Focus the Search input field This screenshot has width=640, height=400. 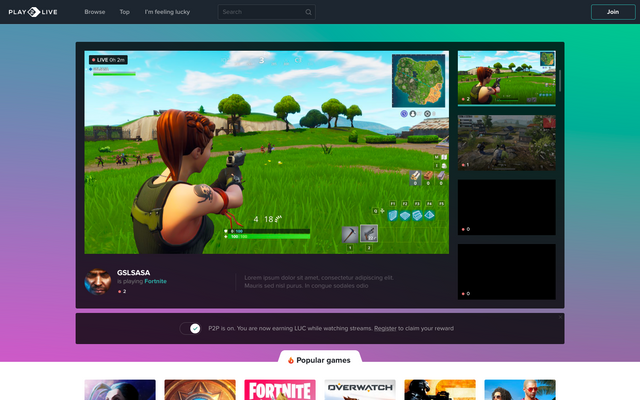(x=267, y=12)
